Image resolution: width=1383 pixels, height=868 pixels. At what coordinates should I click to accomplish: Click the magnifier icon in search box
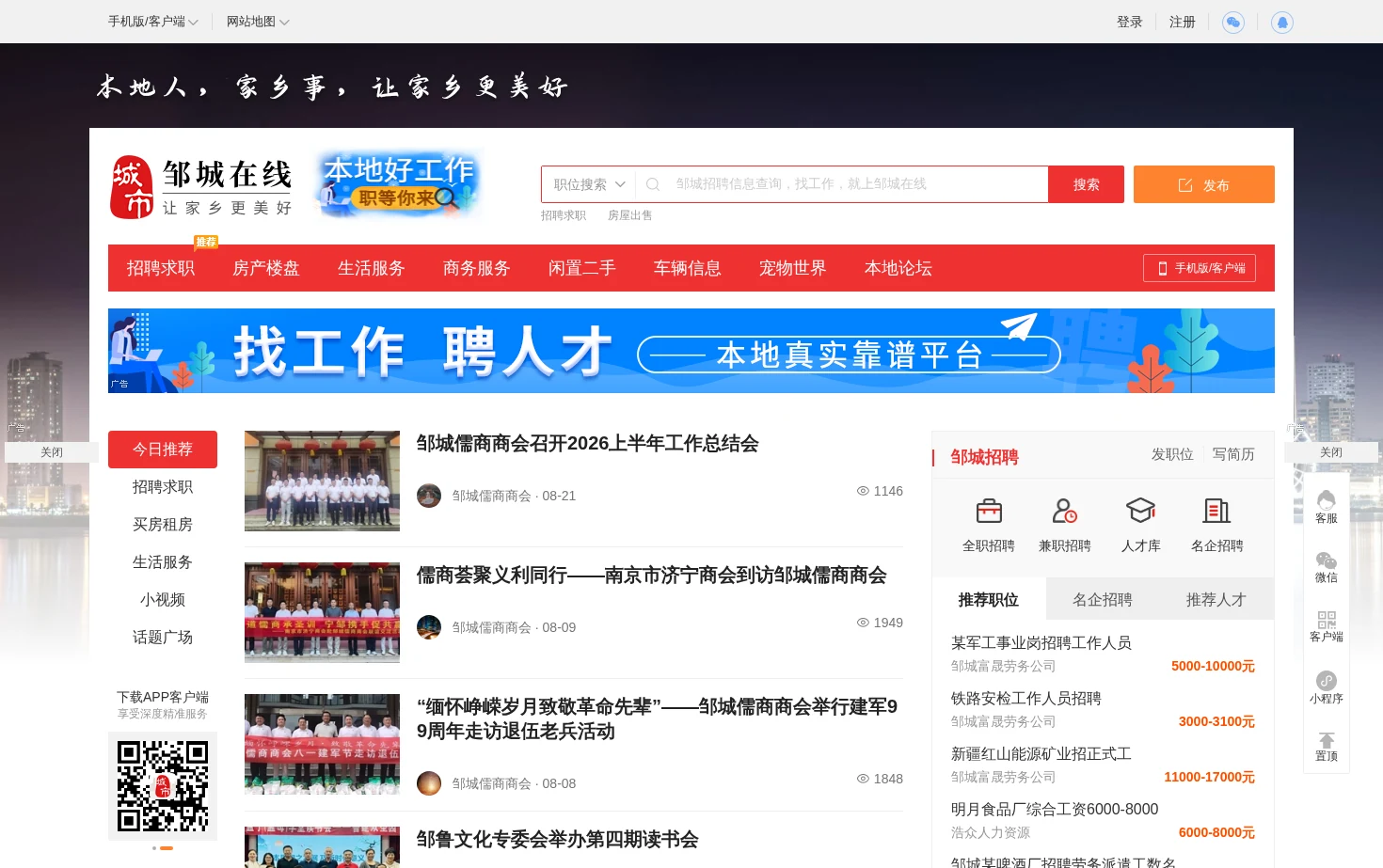coord(653,184)
